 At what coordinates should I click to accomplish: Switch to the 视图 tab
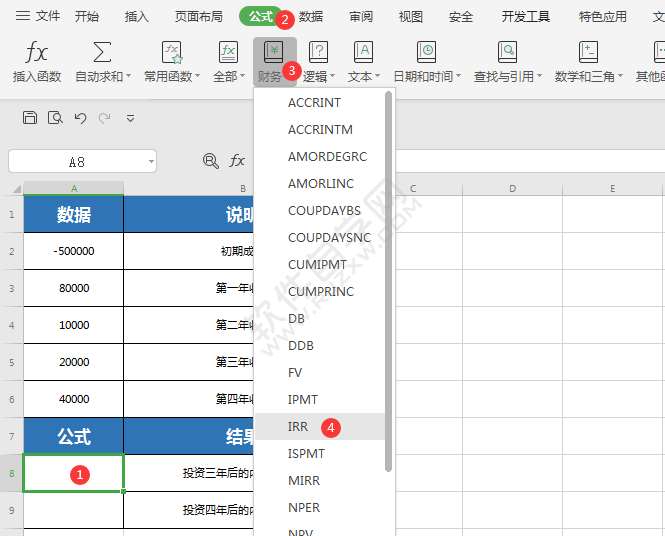pos(411,17)
